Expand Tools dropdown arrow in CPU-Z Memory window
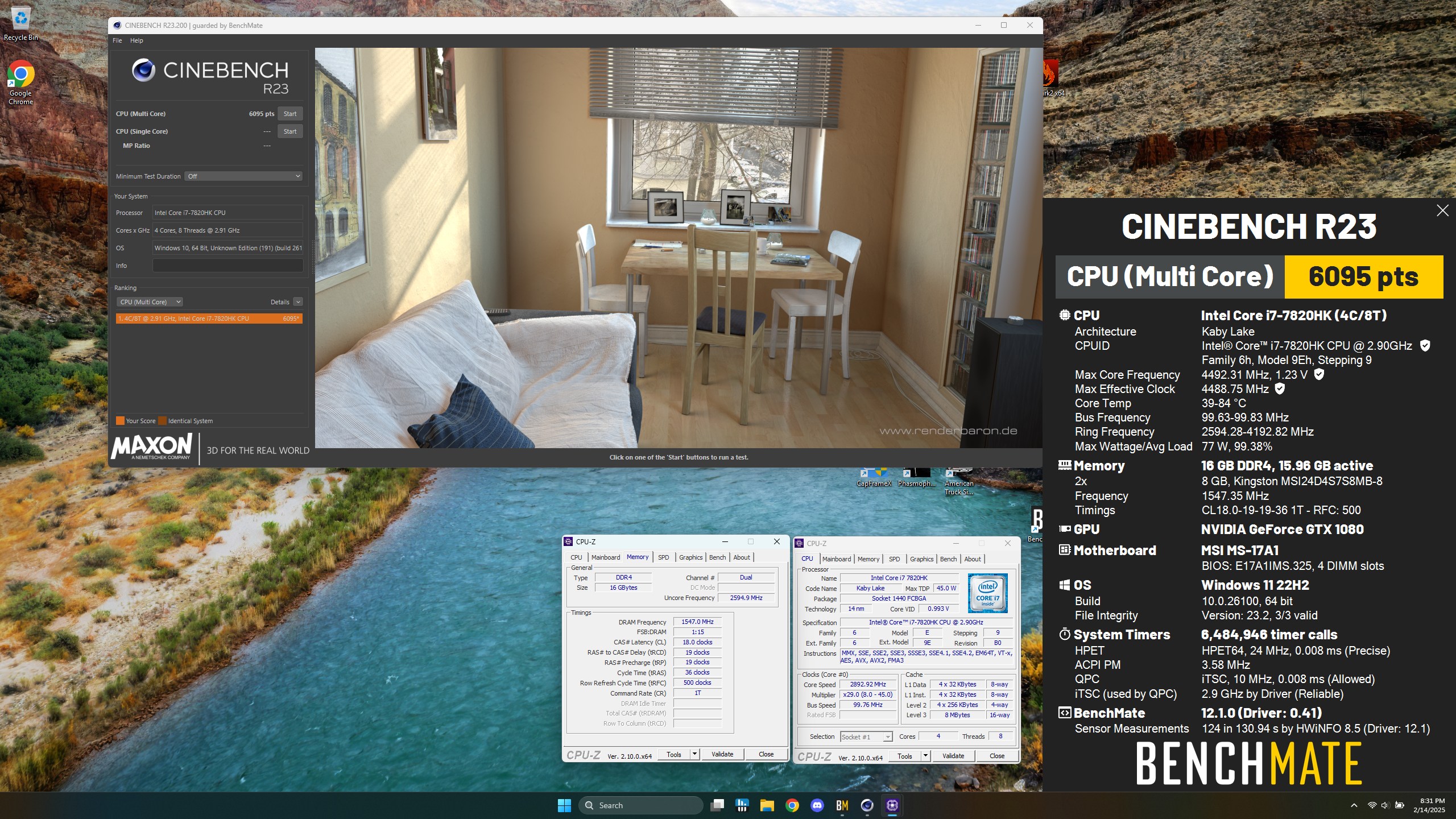The height and width of the screenshot is (819, 1456). click(x=694, y=754)
